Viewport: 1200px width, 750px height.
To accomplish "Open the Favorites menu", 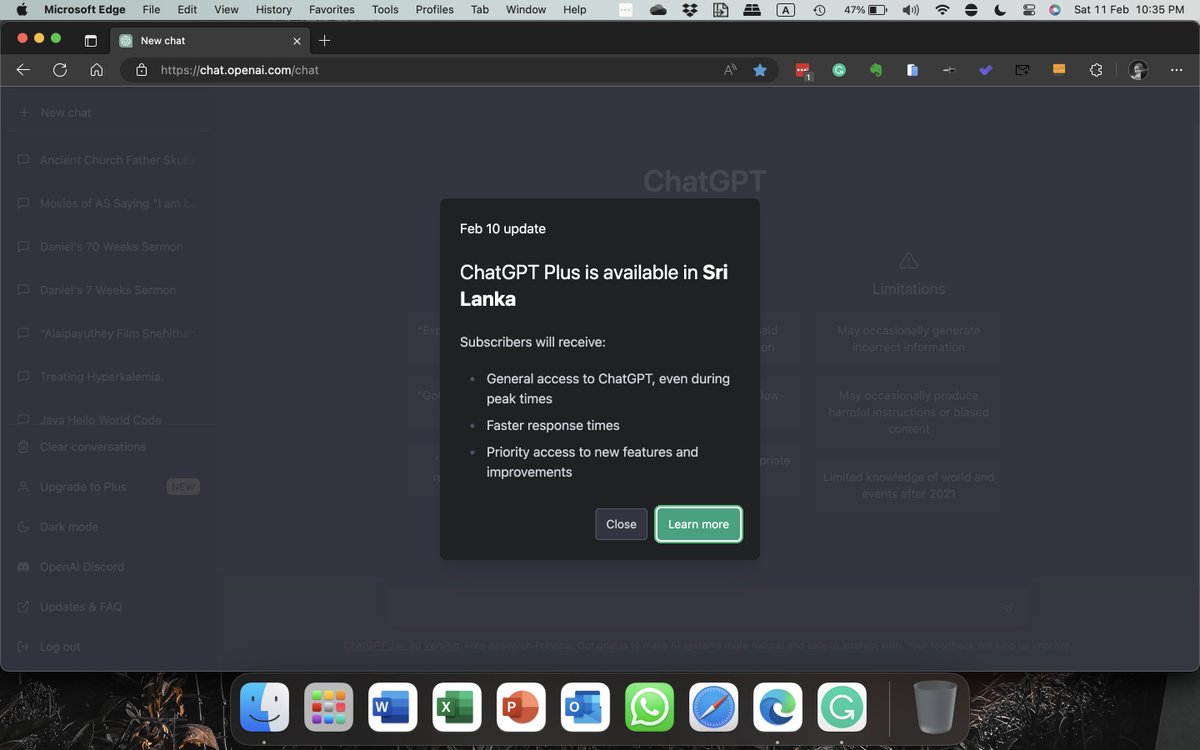I will coord(331,9).
